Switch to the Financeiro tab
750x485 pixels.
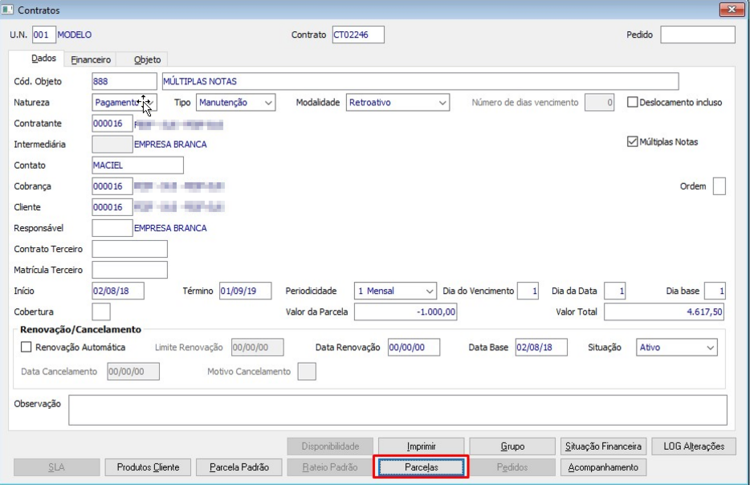coord(91,60)
